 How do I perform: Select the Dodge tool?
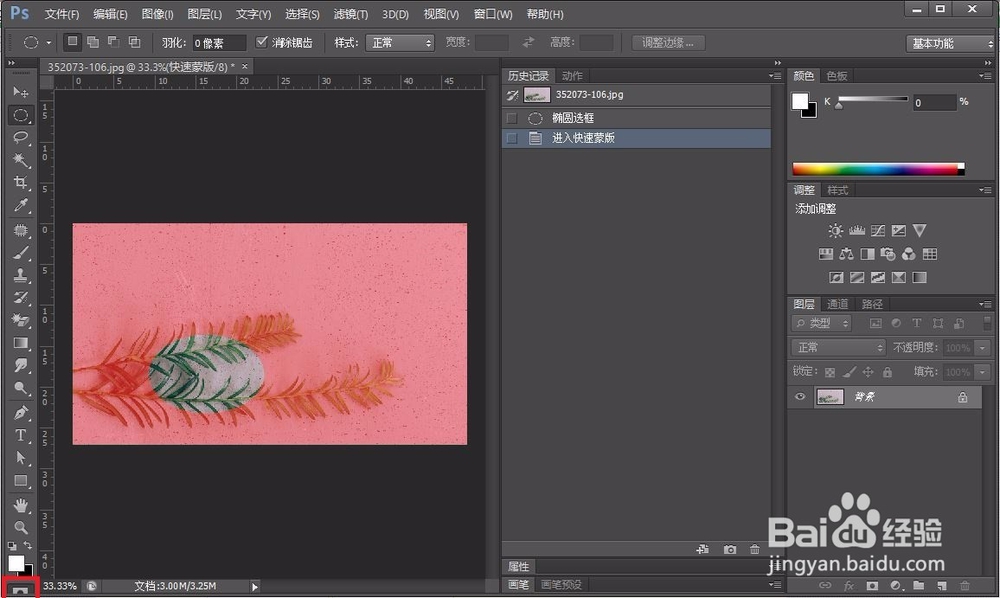[20, 388]
